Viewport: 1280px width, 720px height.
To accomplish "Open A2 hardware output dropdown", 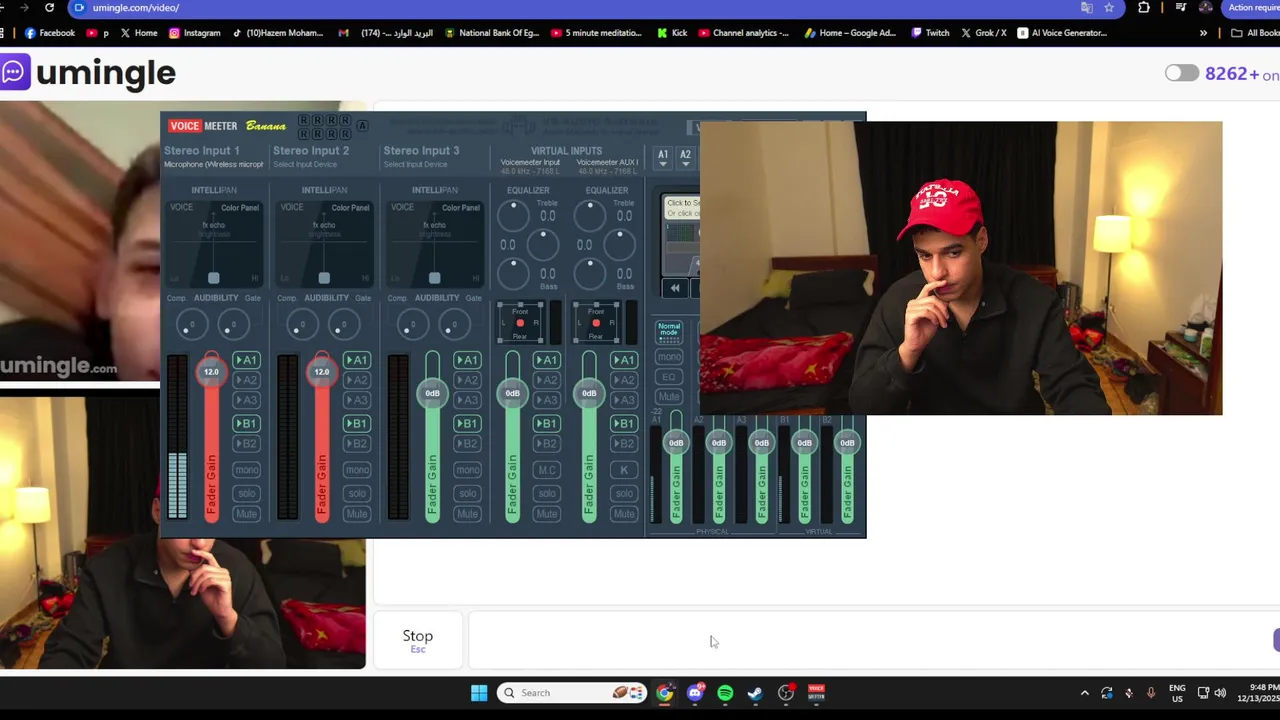I will (685, 157).
